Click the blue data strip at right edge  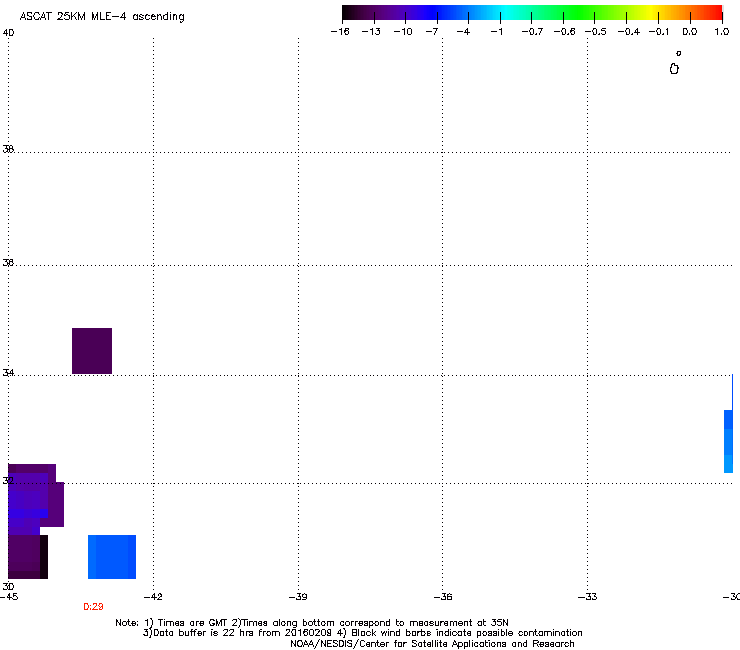(728, 441)
